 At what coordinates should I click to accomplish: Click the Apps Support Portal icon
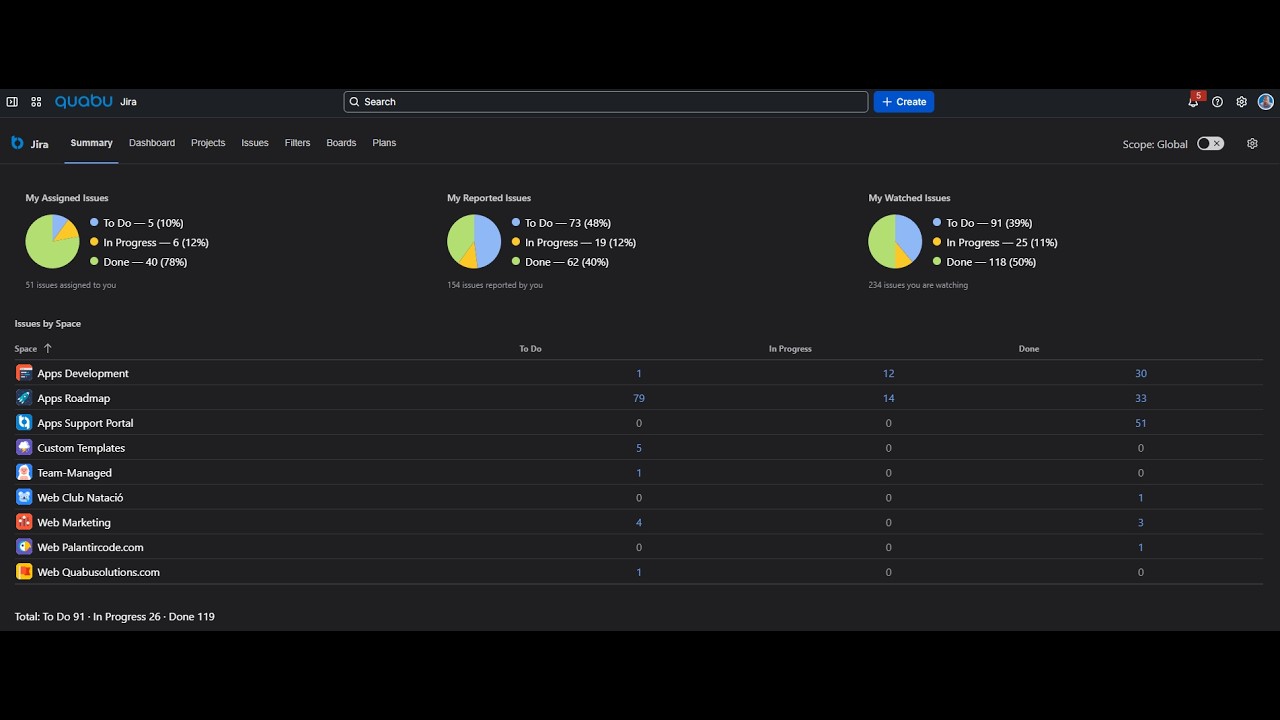point(24,423)
